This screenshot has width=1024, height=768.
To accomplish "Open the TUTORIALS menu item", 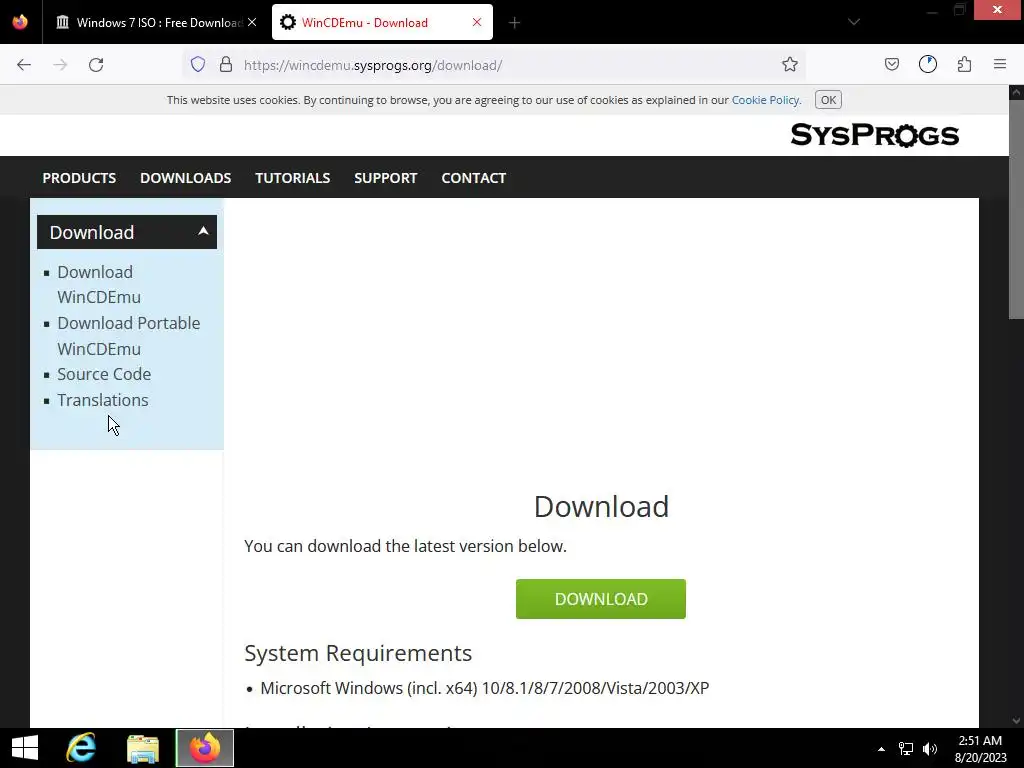I will (293, 178).
